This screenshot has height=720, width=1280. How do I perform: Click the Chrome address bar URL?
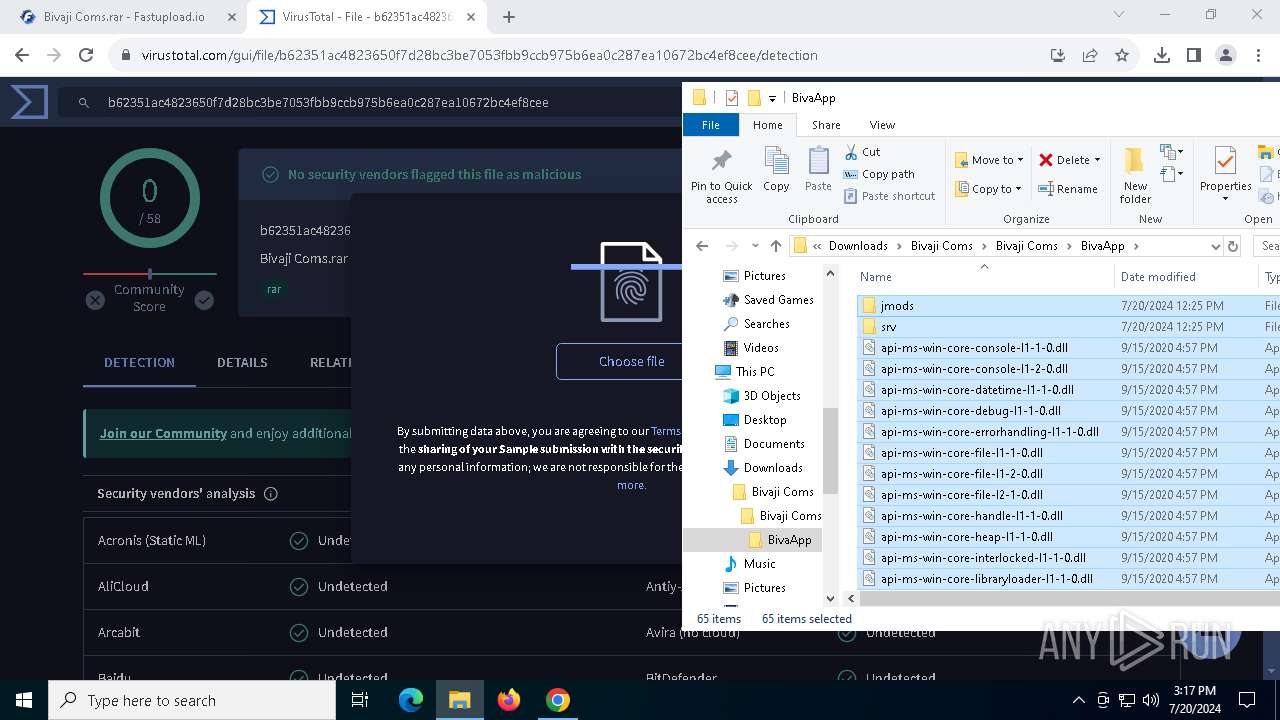479,55
